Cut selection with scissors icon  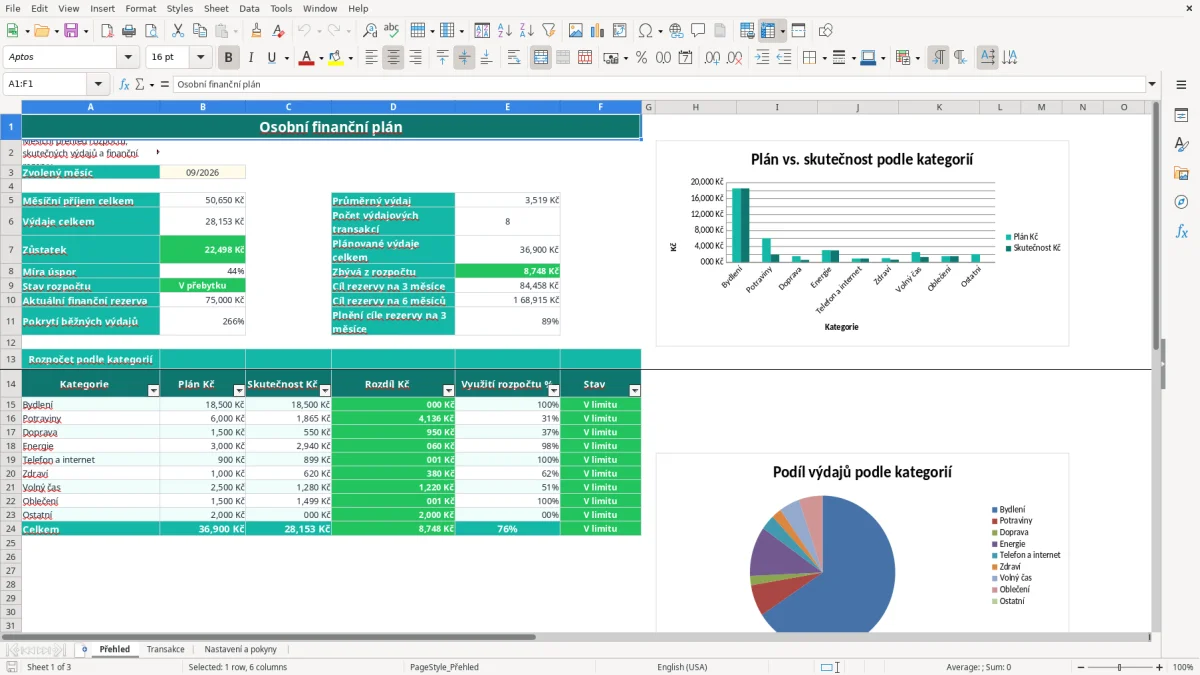coord(178,31)
